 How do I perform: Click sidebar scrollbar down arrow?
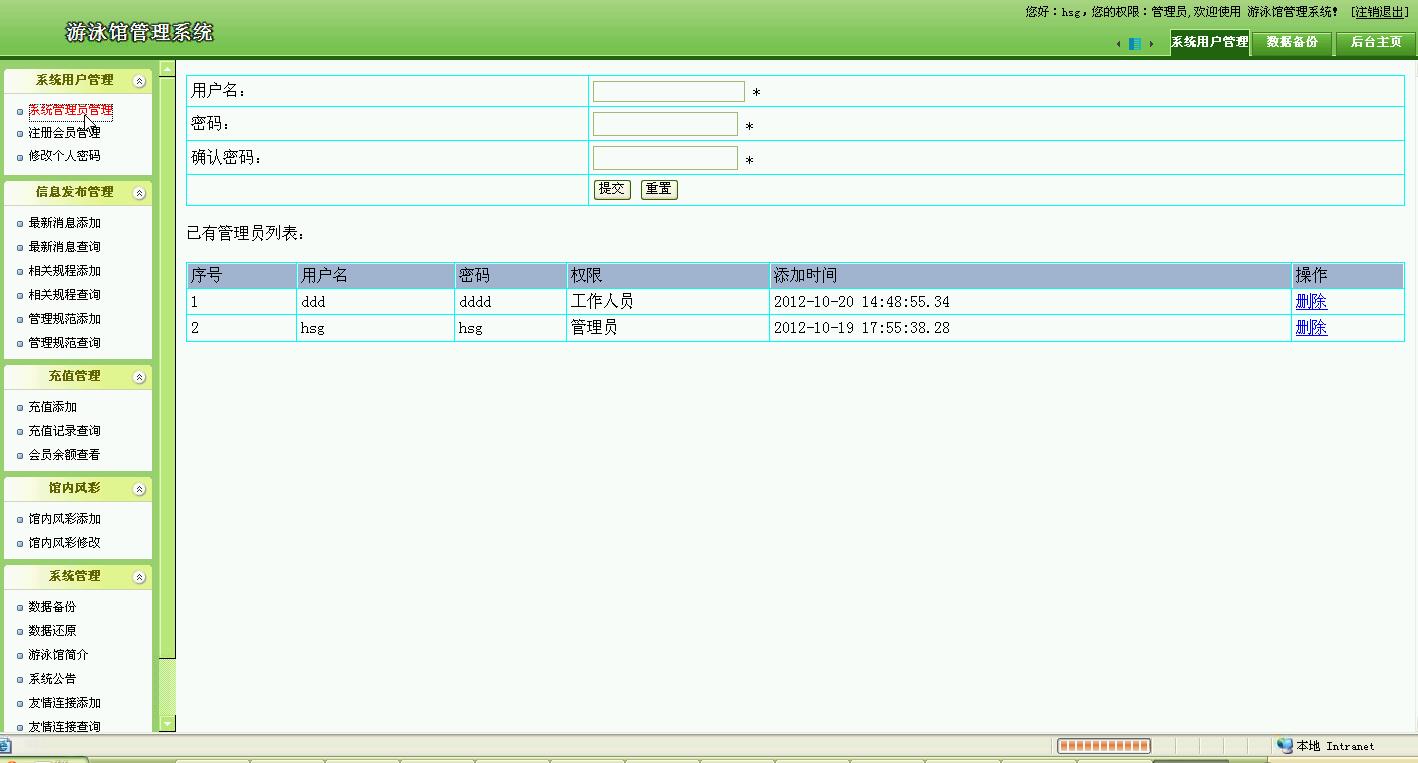pyautogui.click(x=167, y=723)
